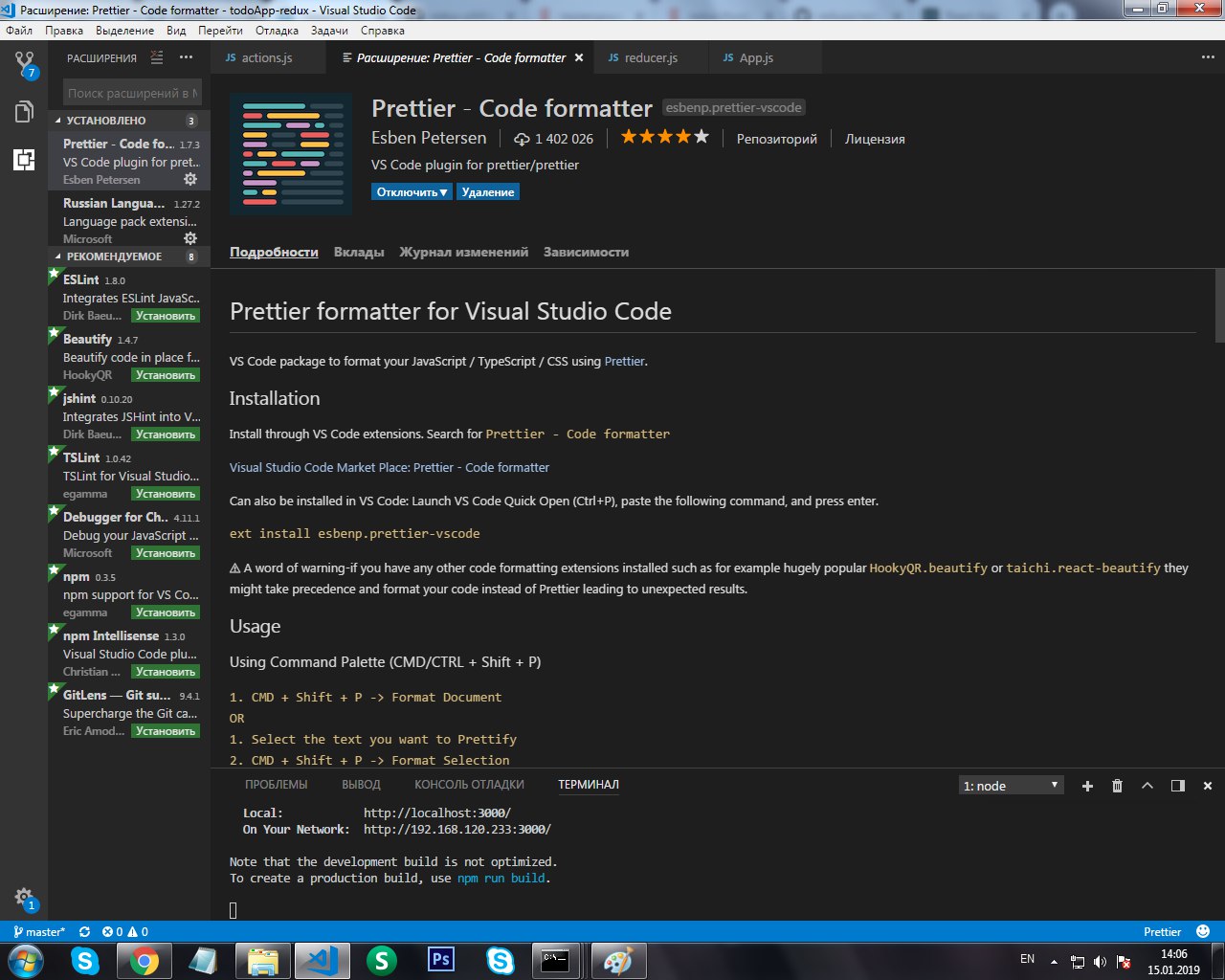Install the TSLint extension

pyautogui.click(x=165, y=494)
